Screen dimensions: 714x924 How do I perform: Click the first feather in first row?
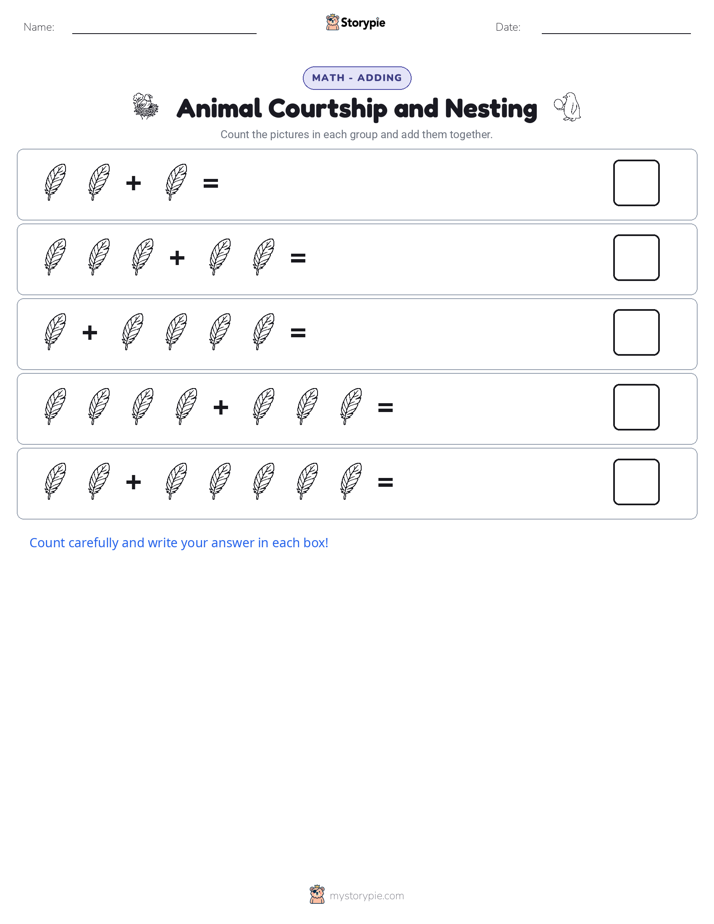click(55, 182)
